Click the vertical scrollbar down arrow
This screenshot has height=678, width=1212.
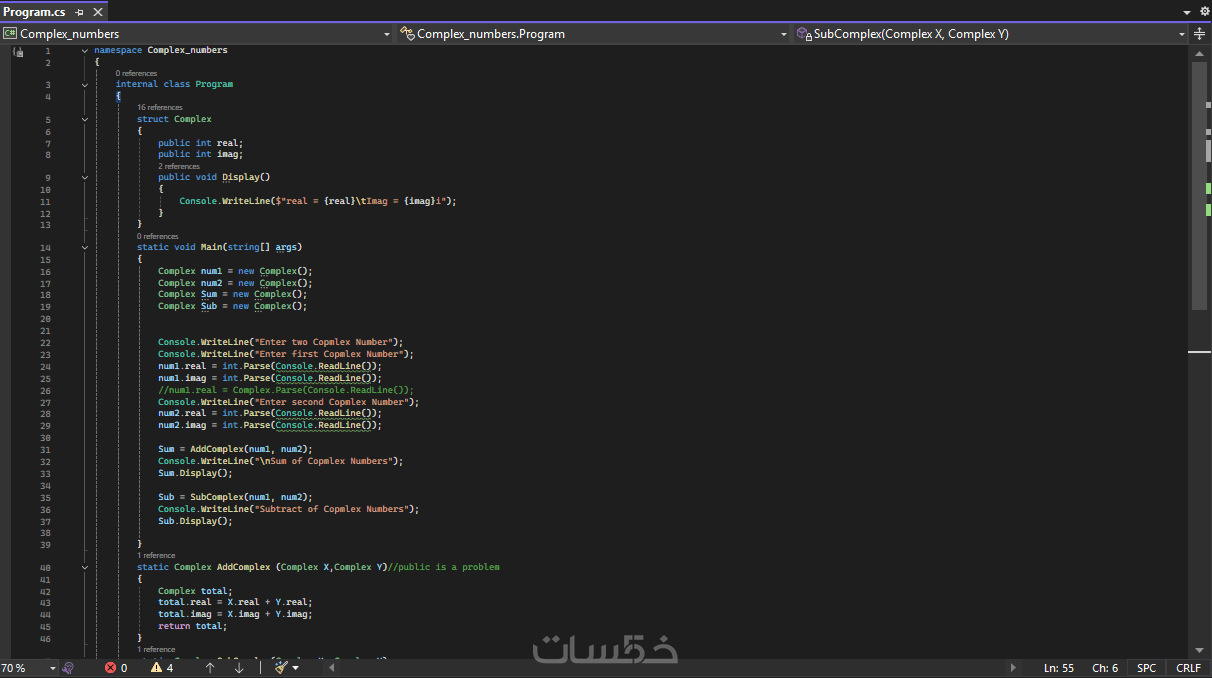point(1199,649)
